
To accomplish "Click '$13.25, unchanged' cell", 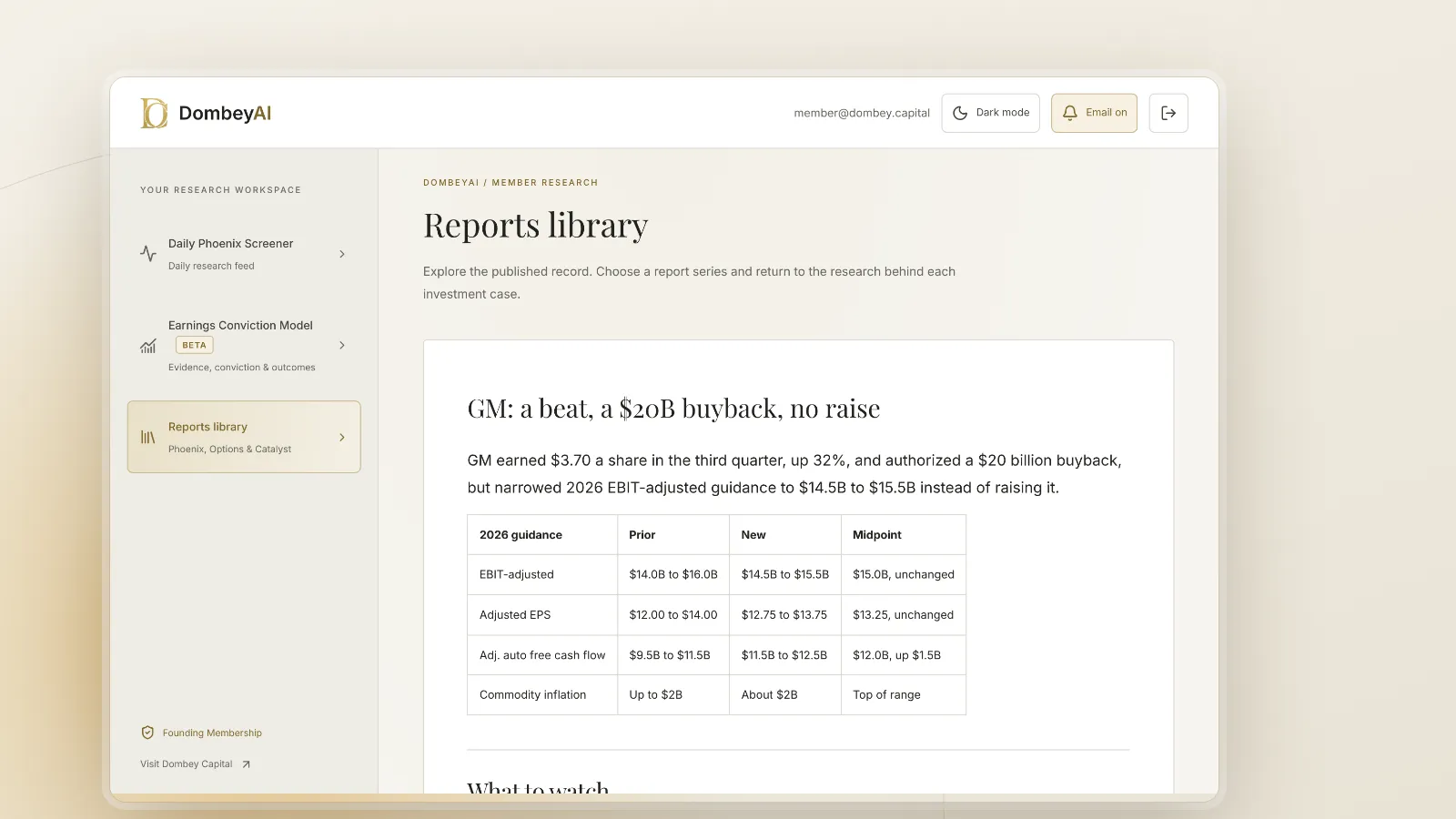I will [x=904, y=615].
